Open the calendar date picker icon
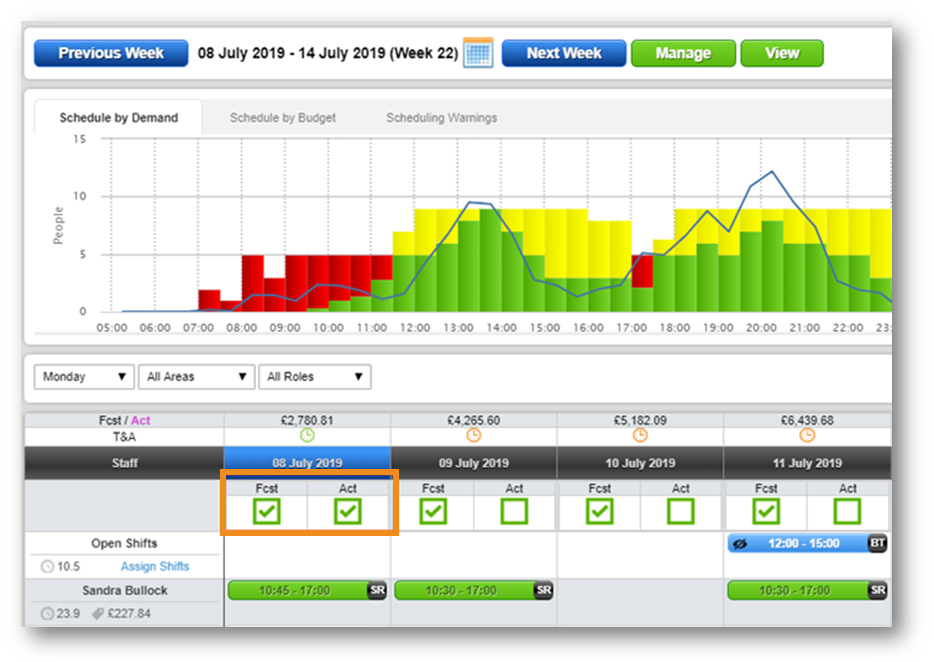 pyautogui.click(x=479, y=53)
